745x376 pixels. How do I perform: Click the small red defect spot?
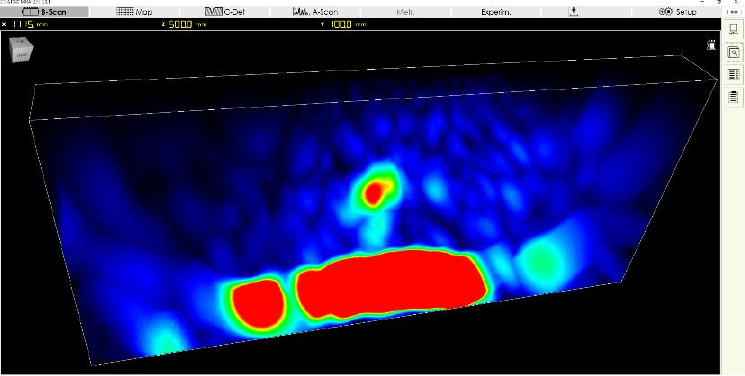pyautogui.click(x=375, y=193)
